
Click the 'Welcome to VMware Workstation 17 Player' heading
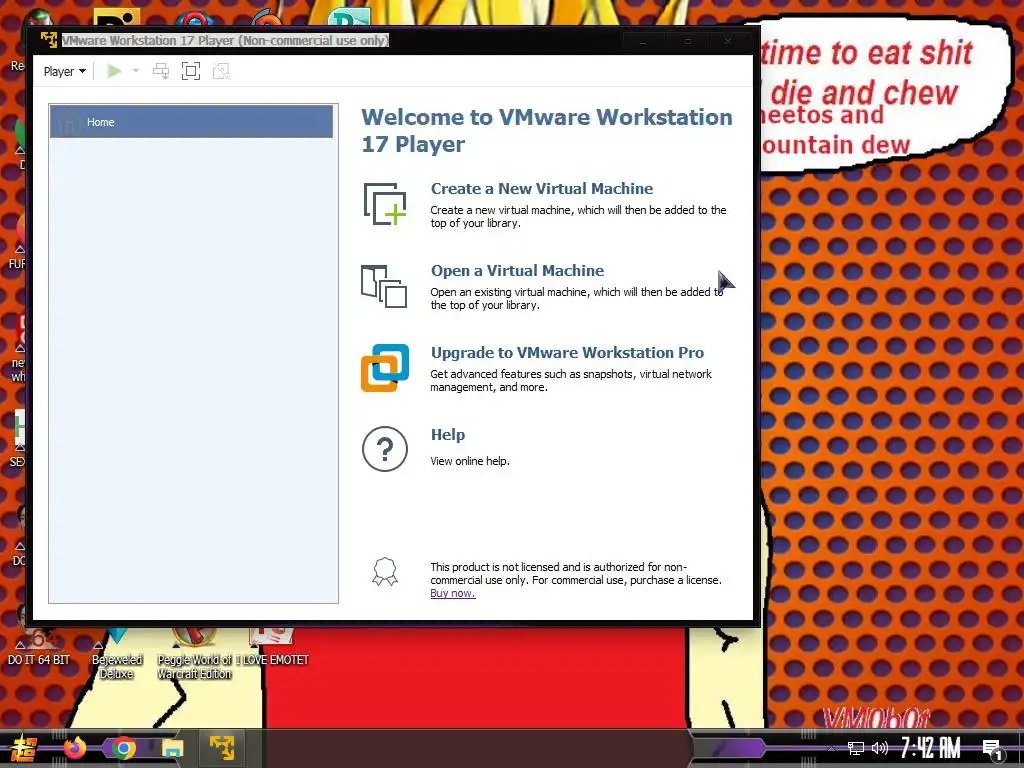(x=547, y=130)
